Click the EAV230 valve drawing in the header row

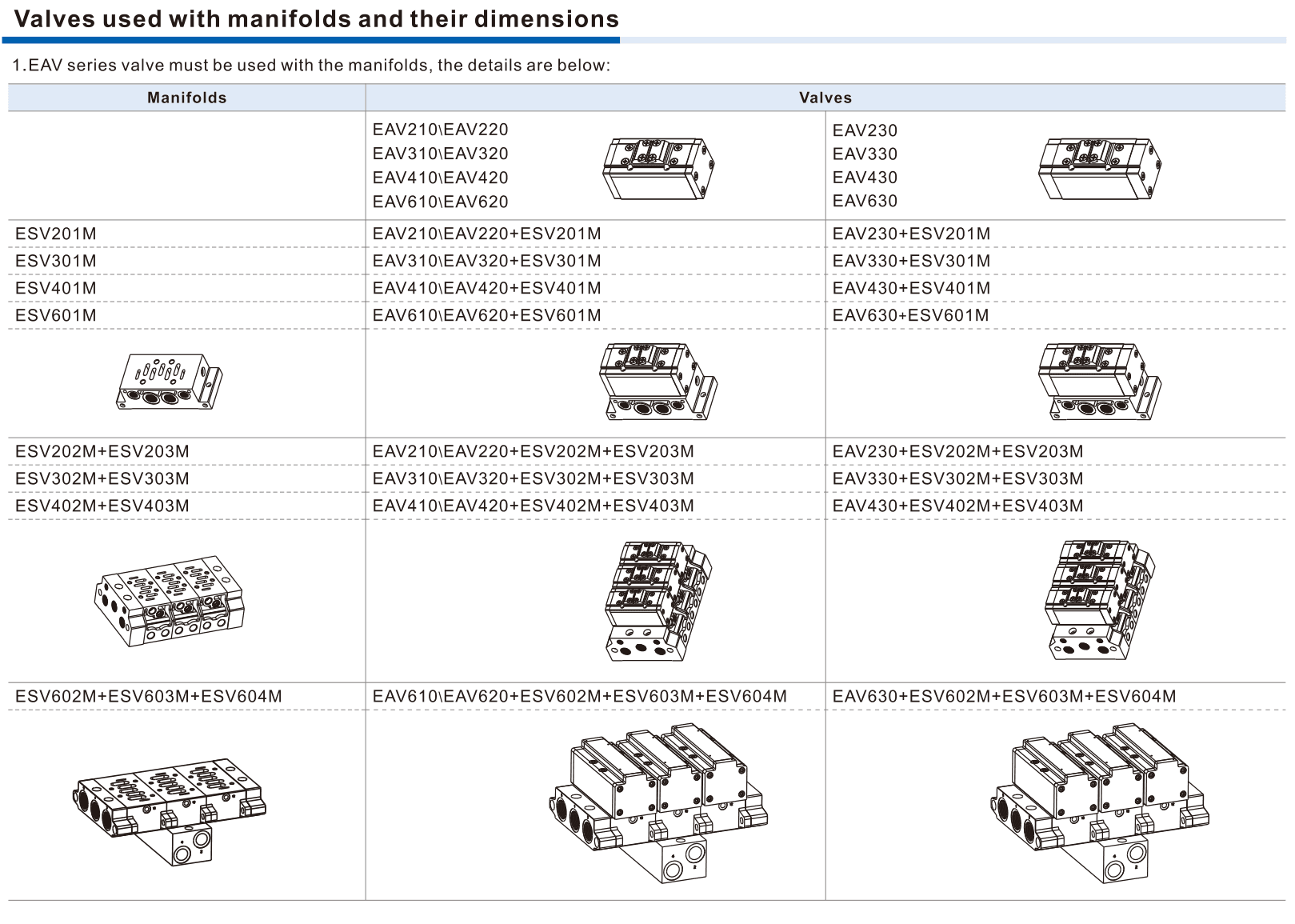[1100, 168]
